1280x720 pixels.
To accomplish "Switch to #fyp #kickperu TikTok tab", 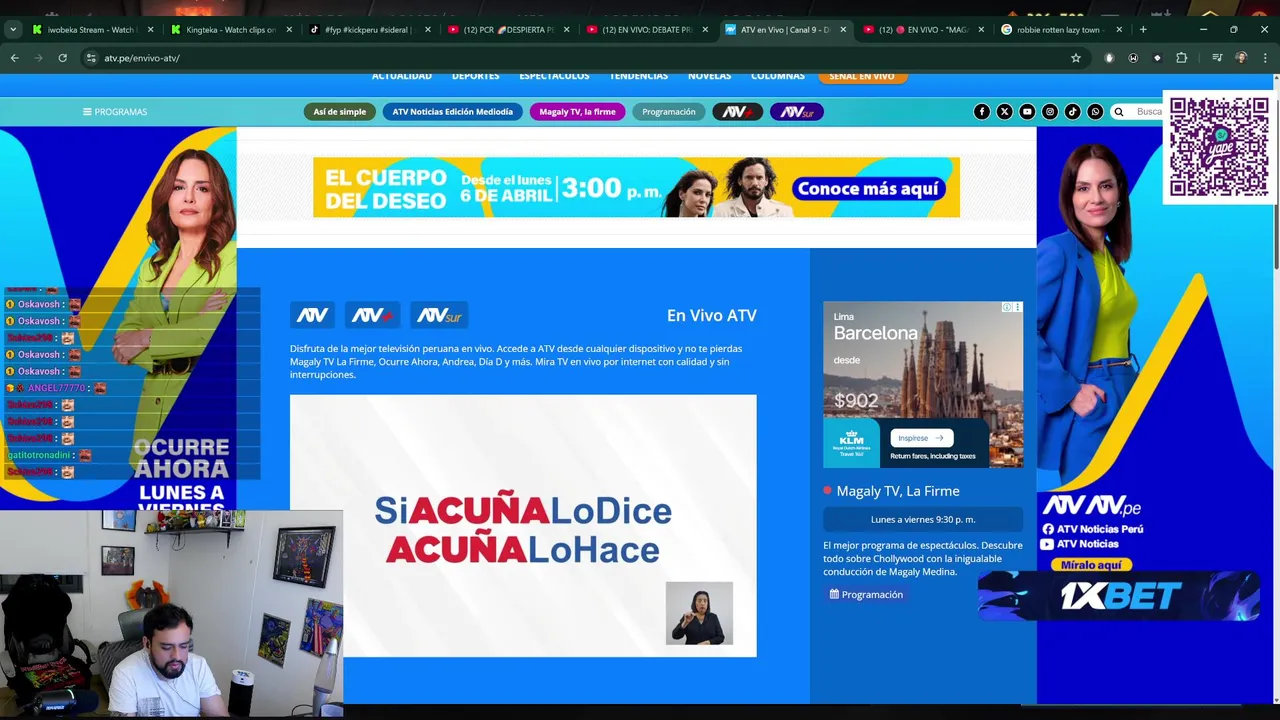I will (x=368, y=30).
